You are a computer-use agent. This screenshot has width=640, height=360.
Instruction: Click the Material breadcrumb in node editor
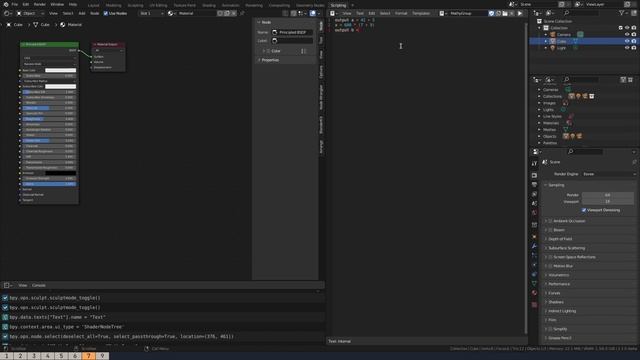click(71, 25)
